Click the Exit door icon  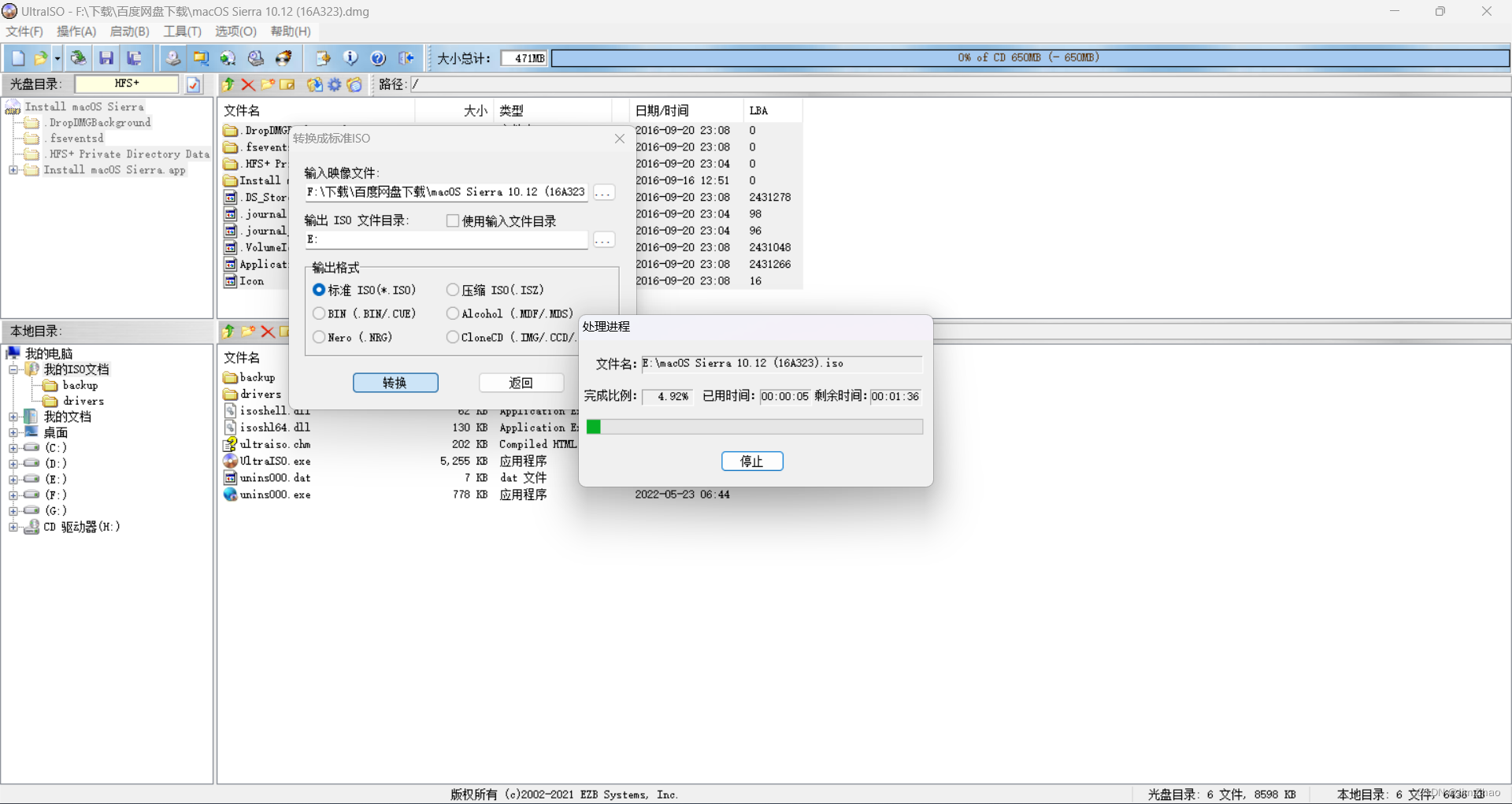point(406,58)
